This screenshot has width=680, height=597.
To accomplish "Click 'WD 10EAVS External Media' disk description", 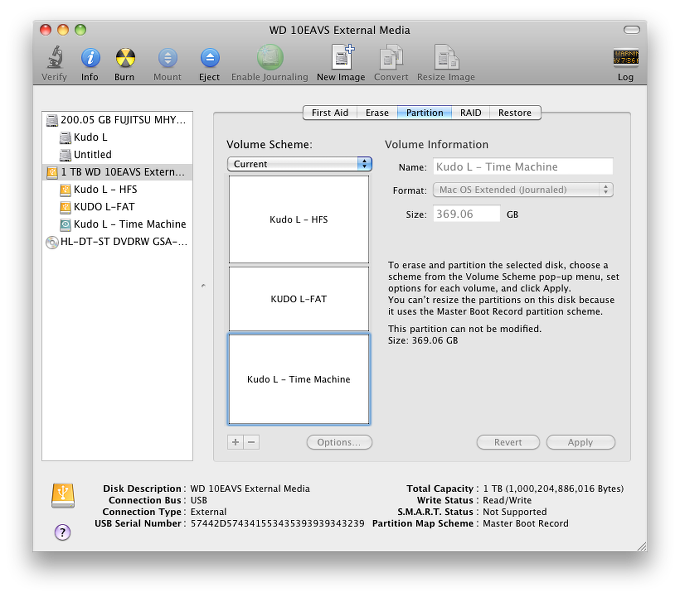I will [250, 489].
